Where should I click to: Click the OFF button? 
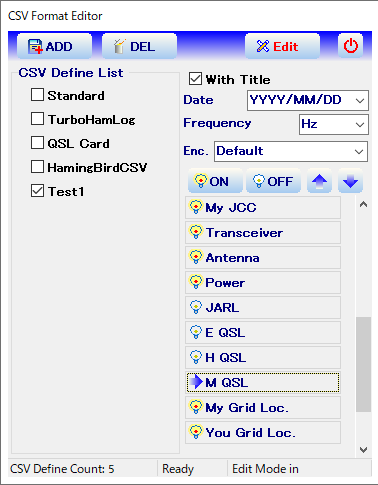pyautogui.click(x=273, y=181)
